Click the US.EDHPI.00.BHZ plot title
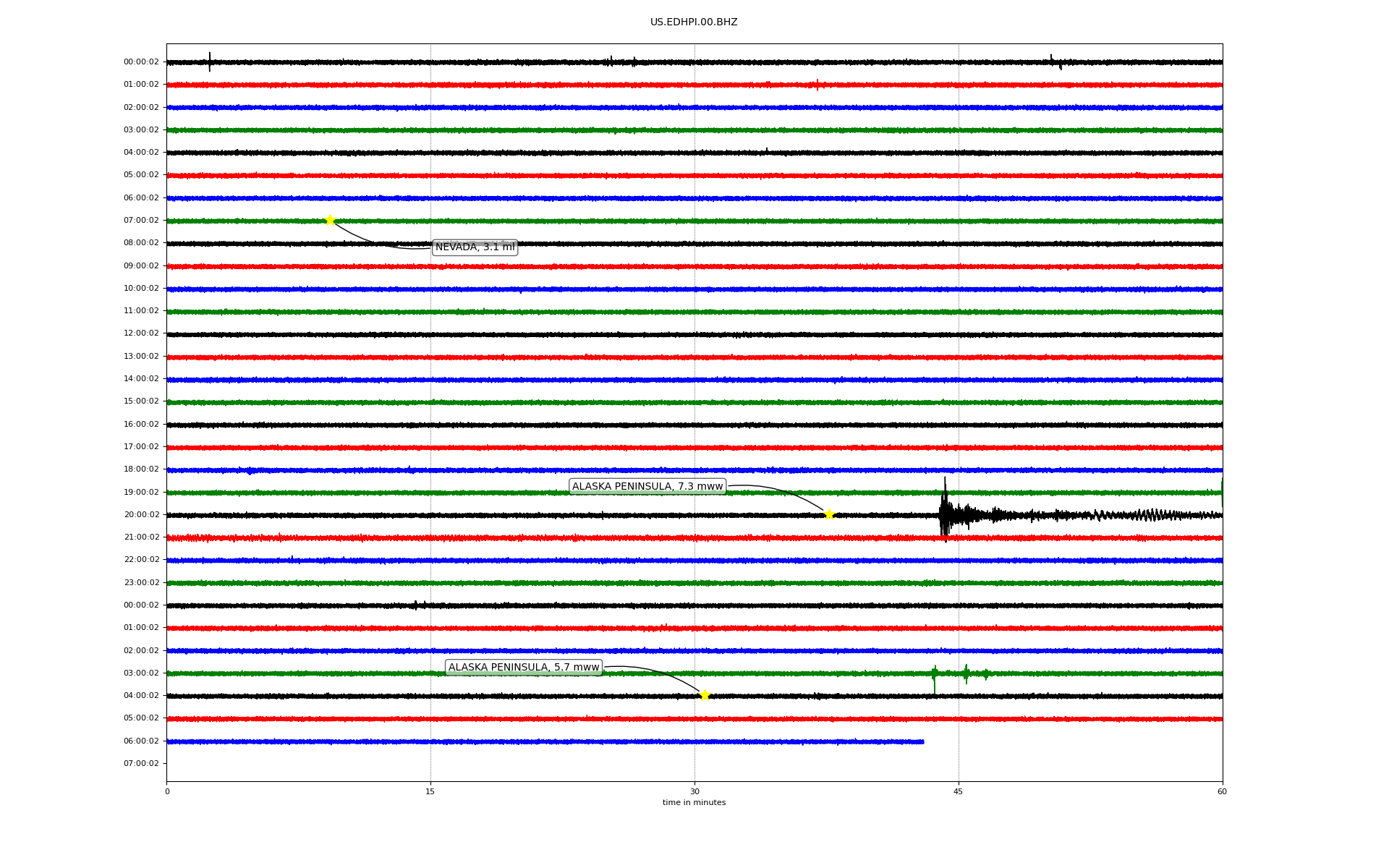Screen dimensions: 1389x868 point(694,22)
